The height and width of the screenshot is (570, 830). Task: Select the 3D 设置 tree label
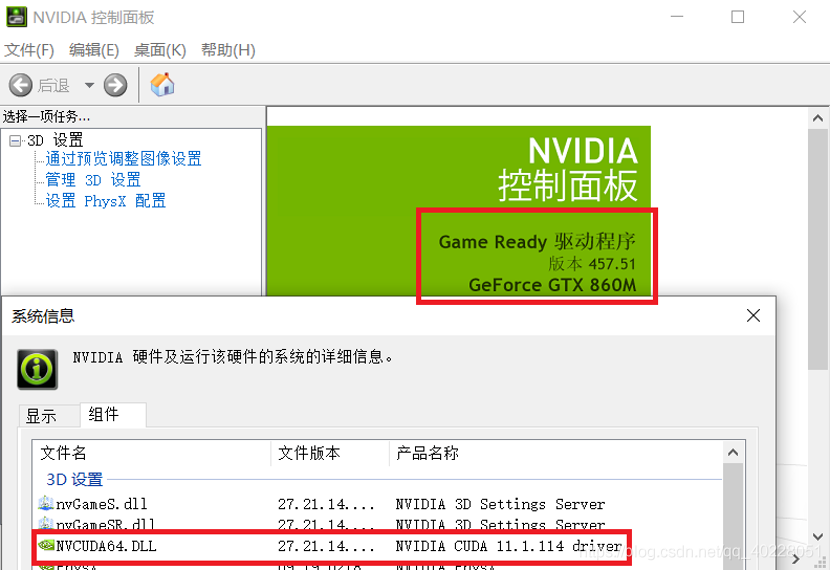(55, 140)
